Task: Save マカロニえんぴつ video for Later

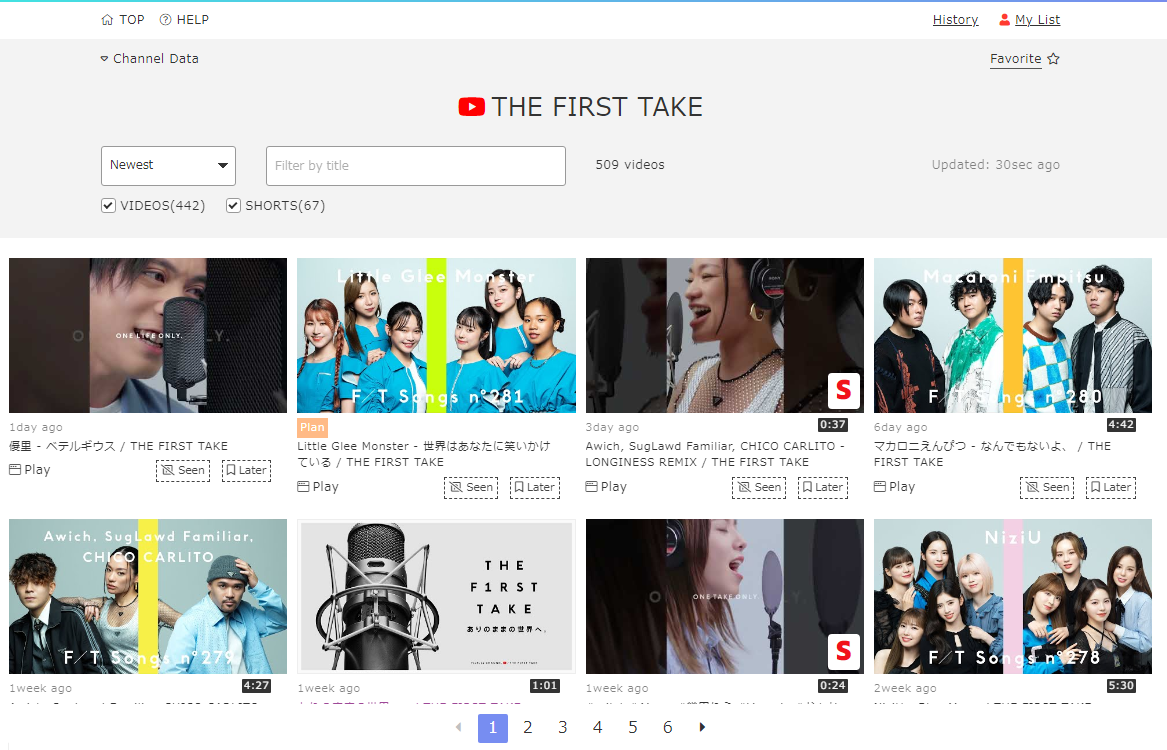Action: (1111, 487)
